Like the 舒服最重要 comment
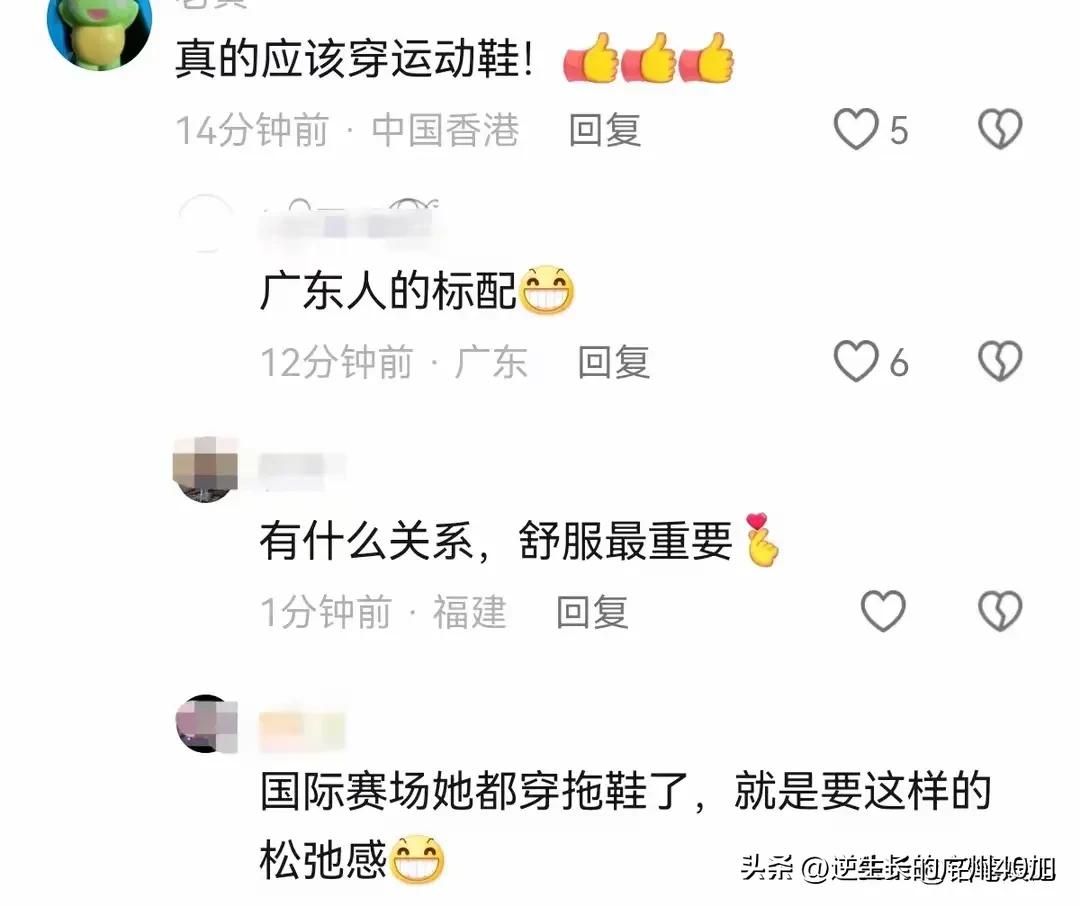Image resolution: width=1080 pixels, height=906 pixels. click(883, 611)
